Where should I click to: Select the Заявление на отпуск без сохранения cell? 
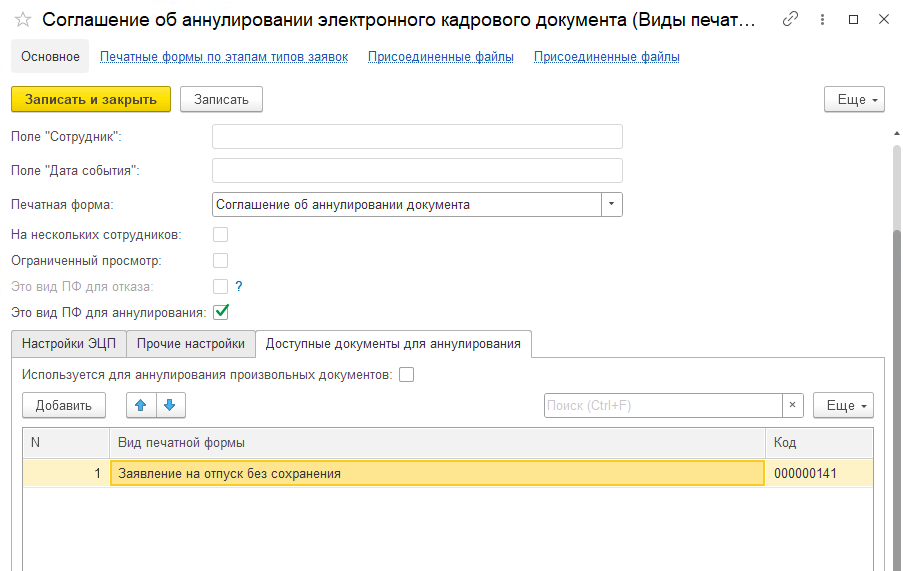tap(437, 473)
